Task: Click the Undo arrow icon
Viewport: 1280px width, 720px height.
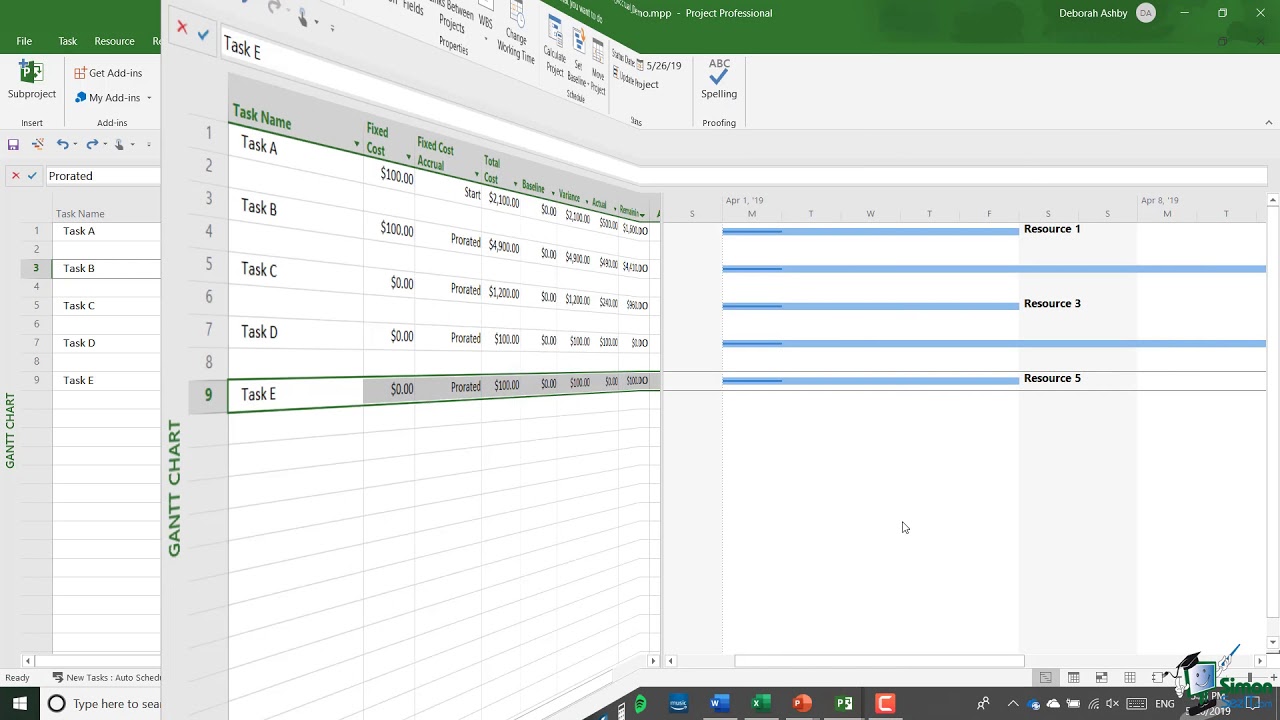Action: point(62,145)
